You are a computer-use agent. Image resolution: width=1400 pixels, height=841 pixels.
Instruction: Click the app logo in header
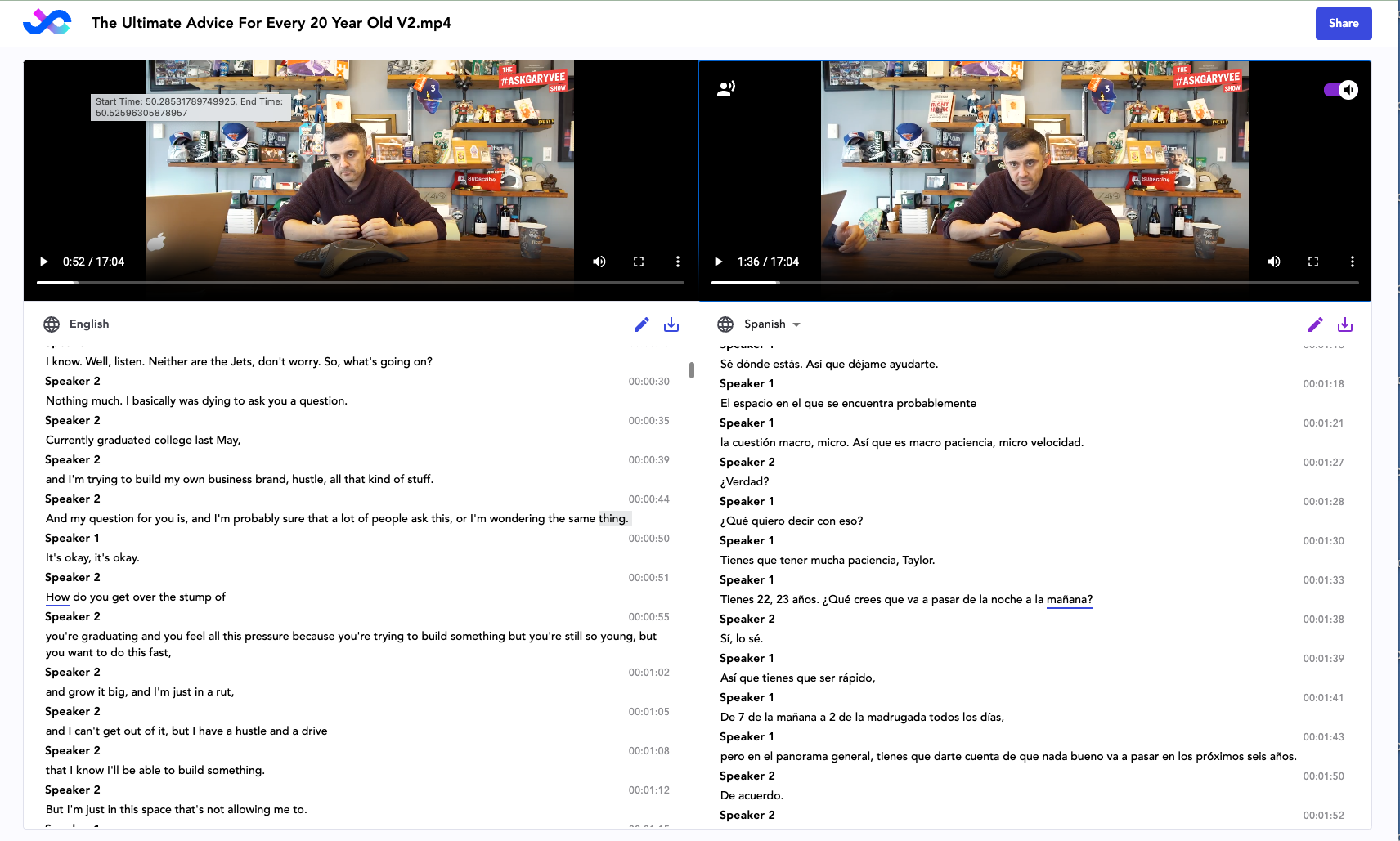coord(47,22)
